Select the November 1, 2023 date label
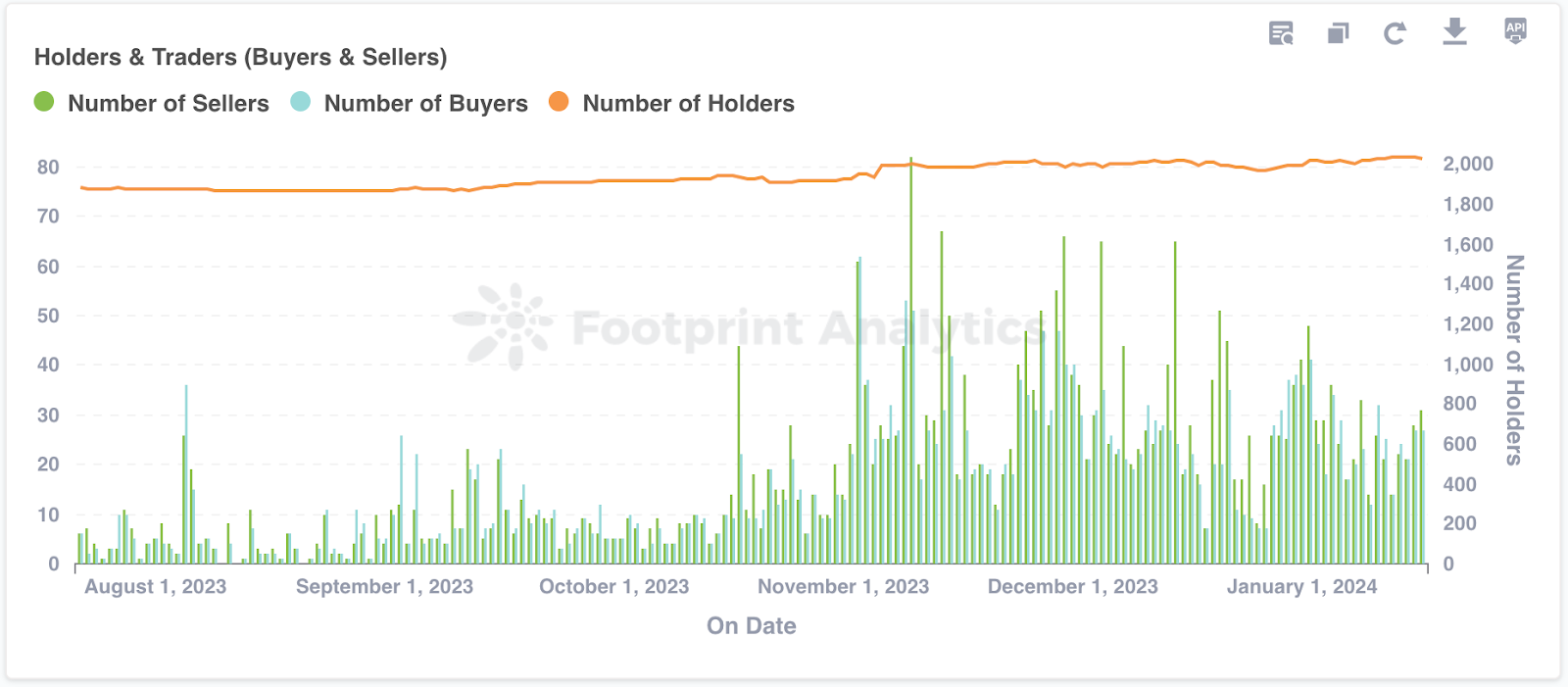 (843, 587)
